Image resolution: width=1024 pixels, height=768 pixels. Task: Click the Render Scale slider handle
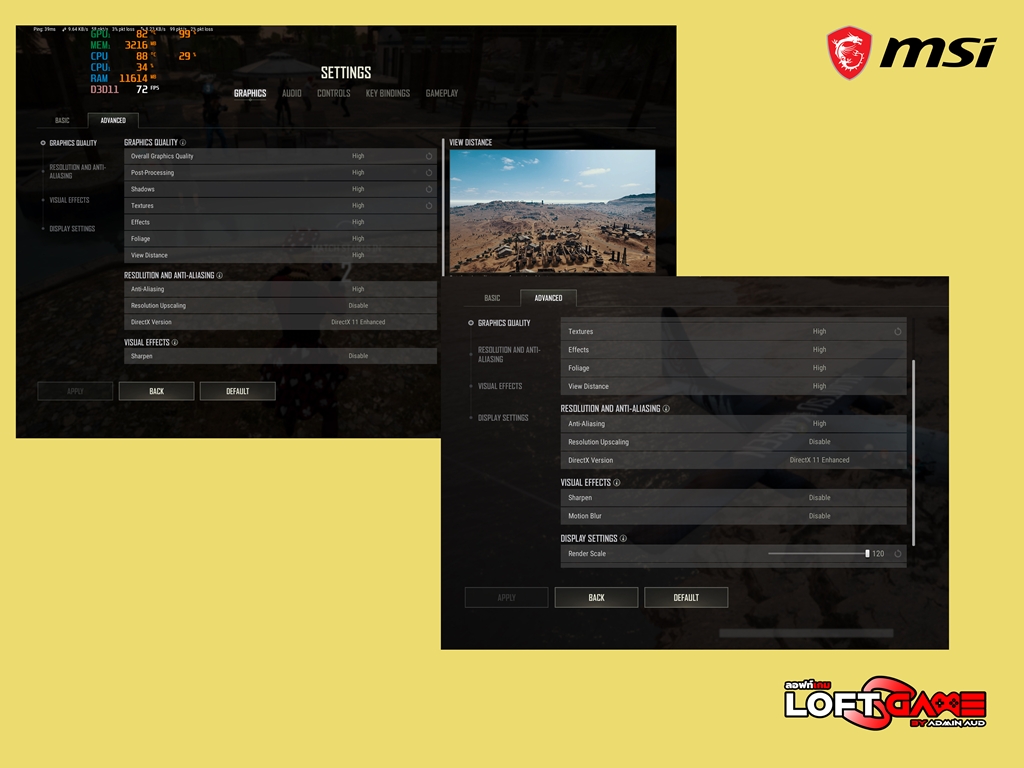coord(867,554)
